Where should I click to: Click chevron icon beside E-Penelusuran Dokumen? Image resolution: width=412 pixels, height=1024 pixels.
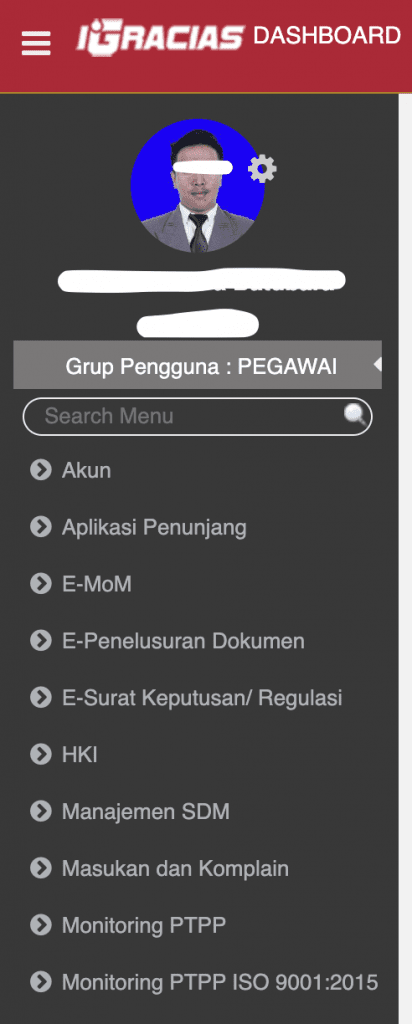tap(40, 641)
